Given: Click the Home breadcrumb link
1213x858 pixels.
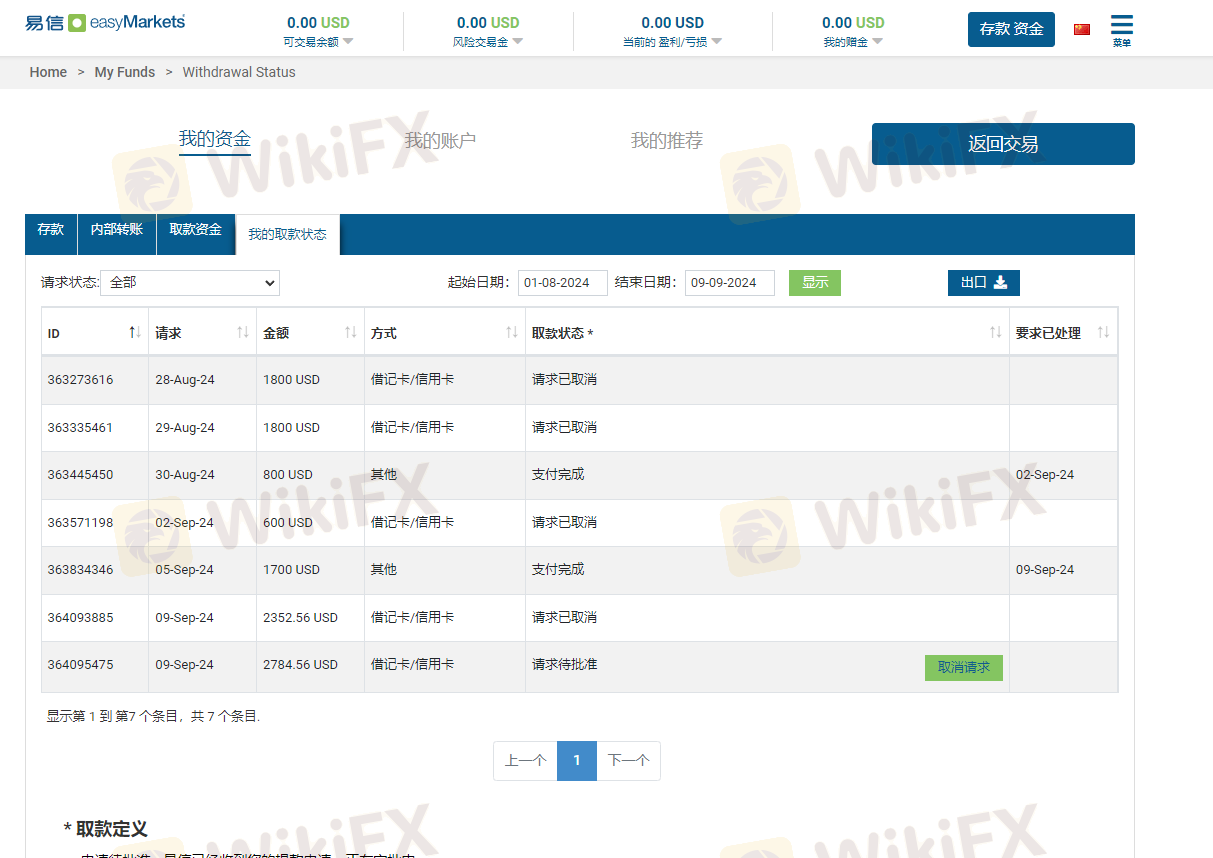Looking at the screenshot, I should pyautogui.click(x=48, y=72).
